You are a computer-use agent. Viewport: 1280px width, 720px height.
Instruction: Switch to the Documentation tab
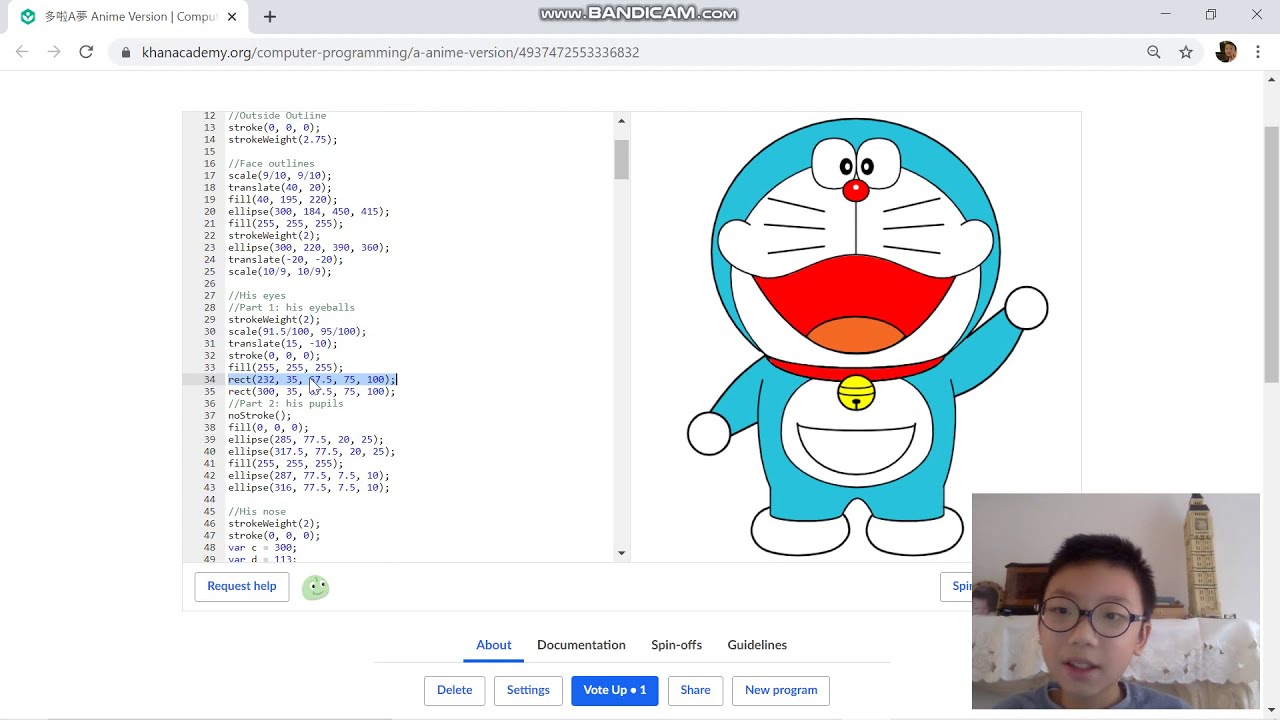[581, 645]
